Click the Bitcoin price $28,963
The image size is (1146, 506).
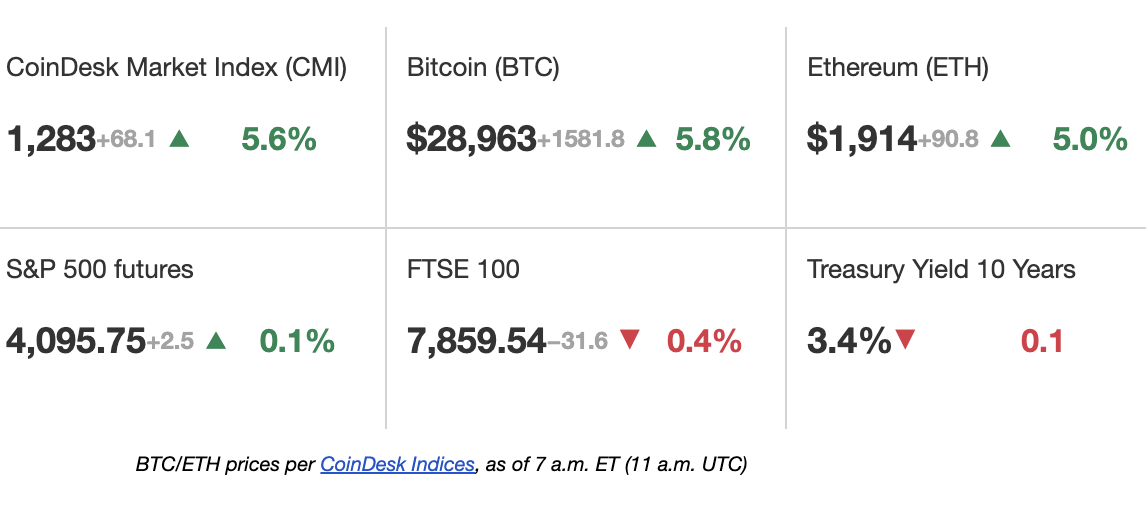coord(471,139)
